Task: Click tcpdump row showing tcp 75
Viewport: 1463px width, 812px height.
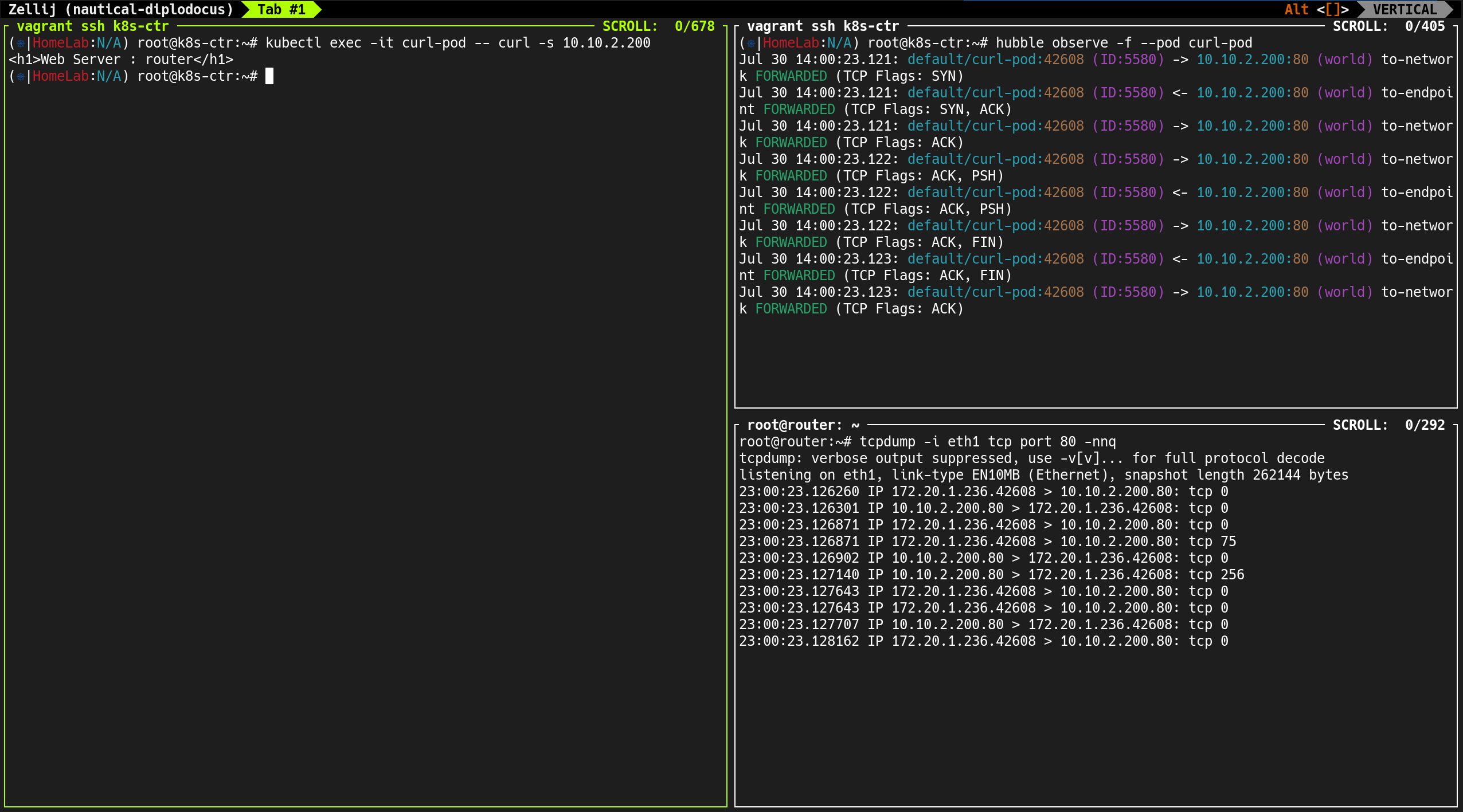Action: tap(988, 542)
